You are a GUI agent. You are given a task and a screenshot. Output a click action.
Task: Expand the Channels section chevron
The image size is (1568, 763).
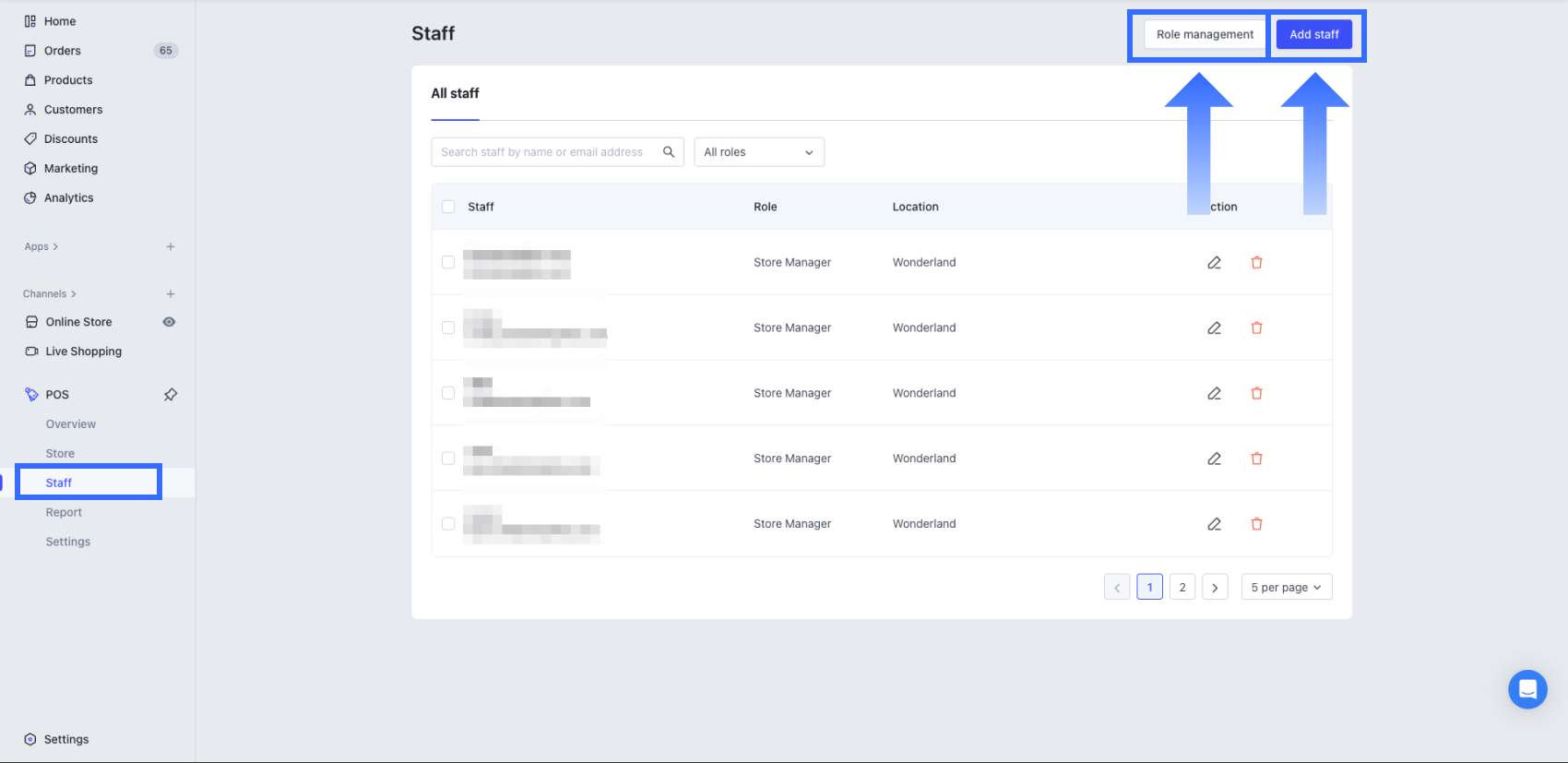coord(74,294)
